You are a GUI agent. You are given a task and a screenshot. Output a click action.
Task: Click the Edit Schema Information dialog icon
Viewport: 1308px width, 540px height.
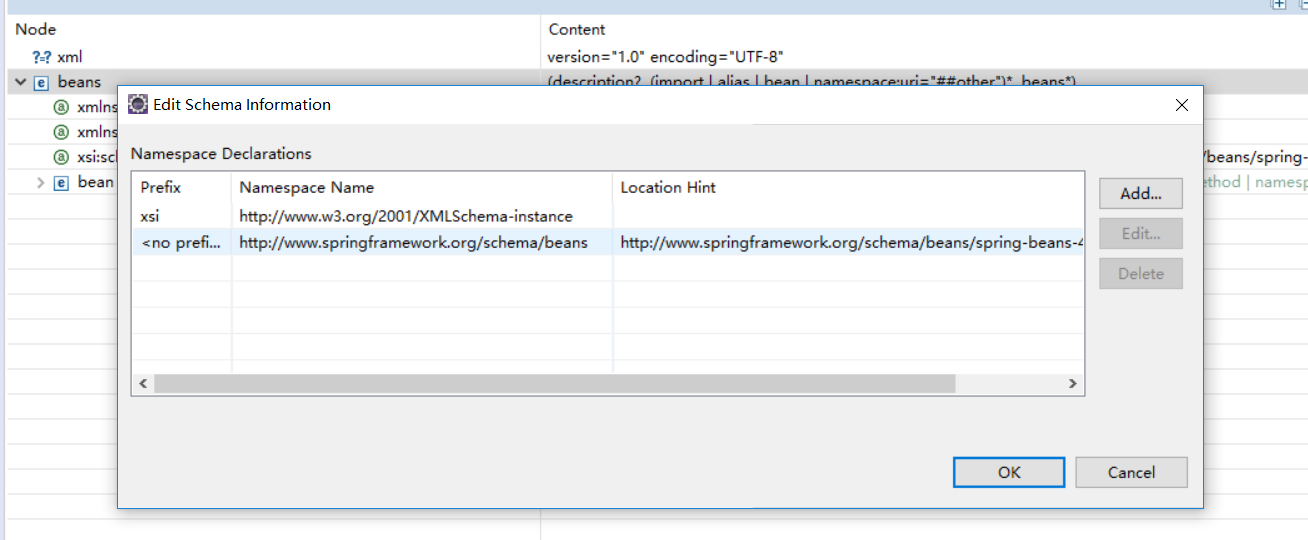pyautogui.click(x=138, y=104)
